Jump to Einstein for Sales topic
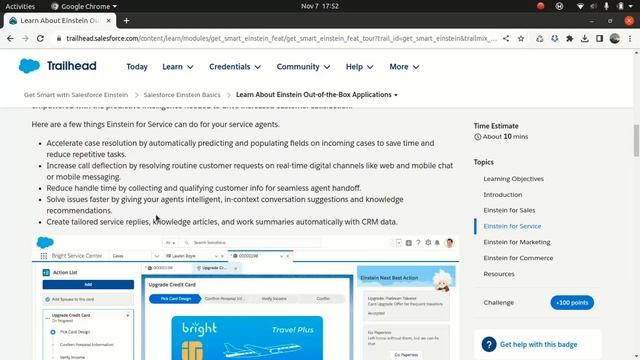 pyautogui.click(x=509, y=210)
